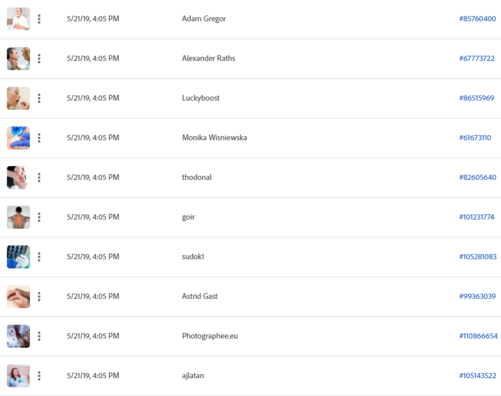Screen dimensions: 501x396
Task: Click the X-ray thumbnail by sudok1
Action: pyautogui.click(x=18, y=257)
